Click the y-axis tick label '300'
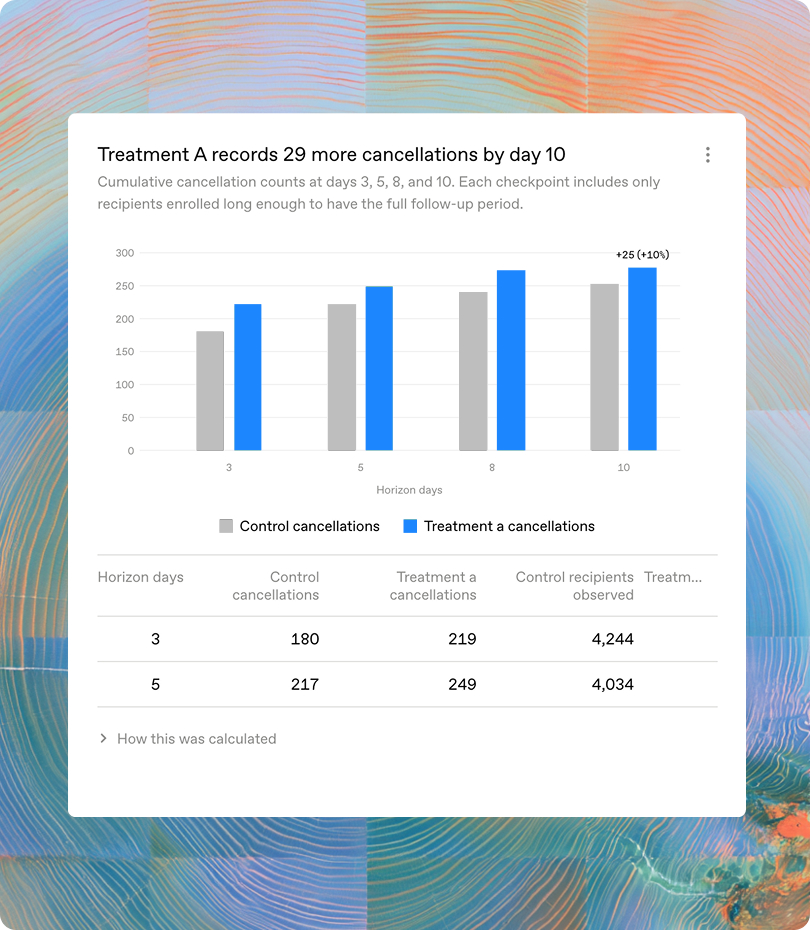Viewport: 810px width, 930px height. (x=125, y=253)
